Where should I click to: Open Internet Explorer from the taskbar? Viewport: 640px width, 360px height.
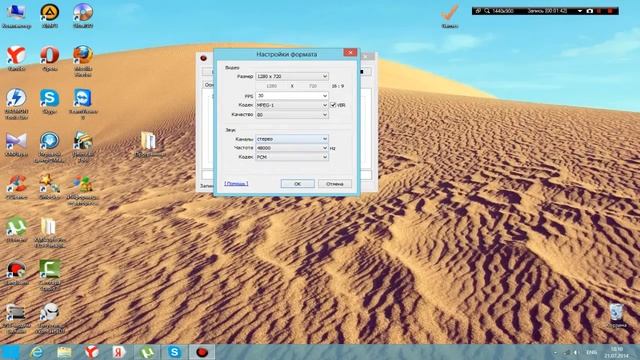(x=36, y=352)
